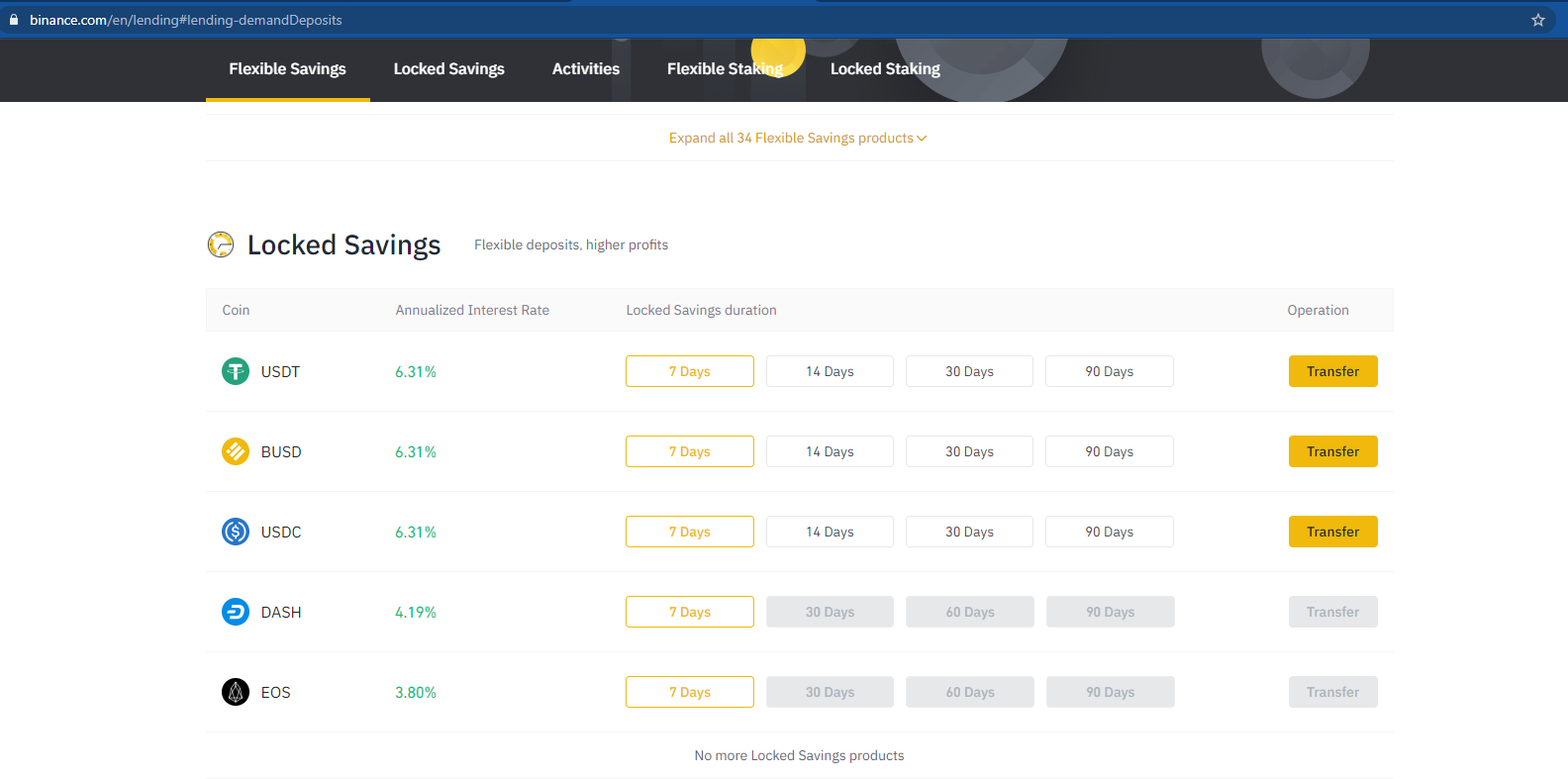Viewport: 1568px width, 779px height.
Task: Click the Transfer button for USDT
Action: 1333,371
